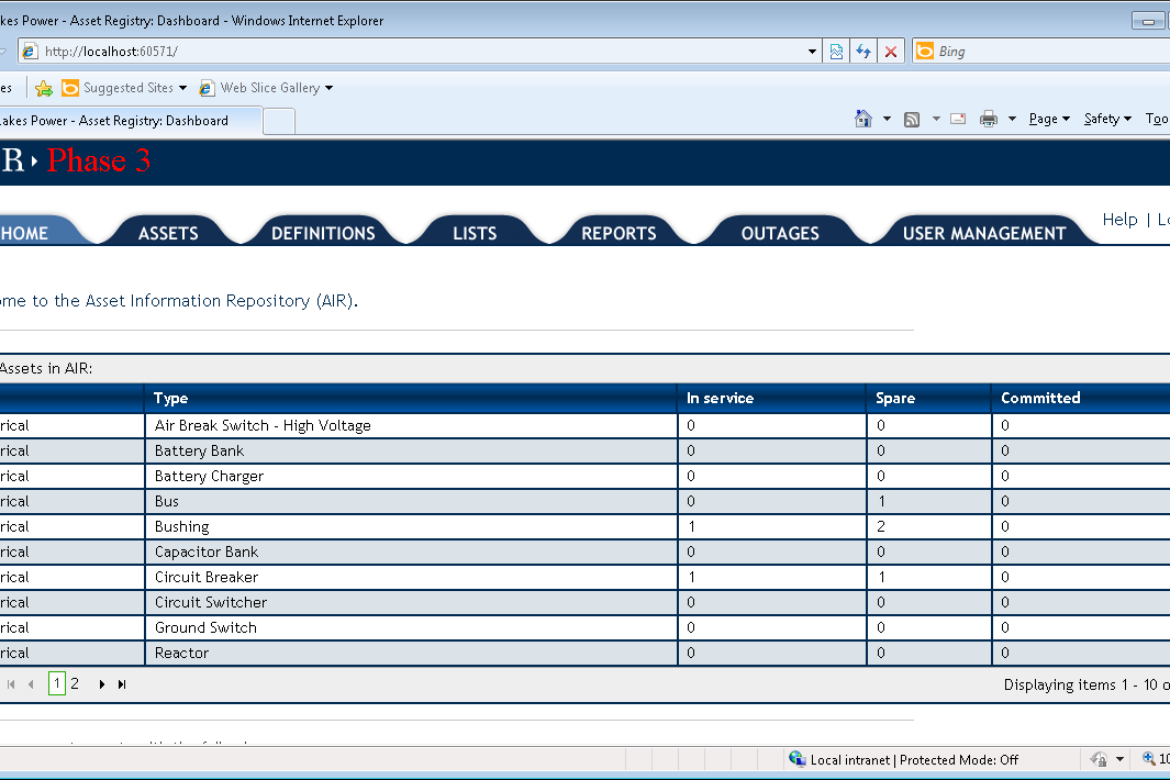Viewport: 1170px width, 780px height.
Task: Open the address bar history dropdown
Action: [x=812, y=52]
